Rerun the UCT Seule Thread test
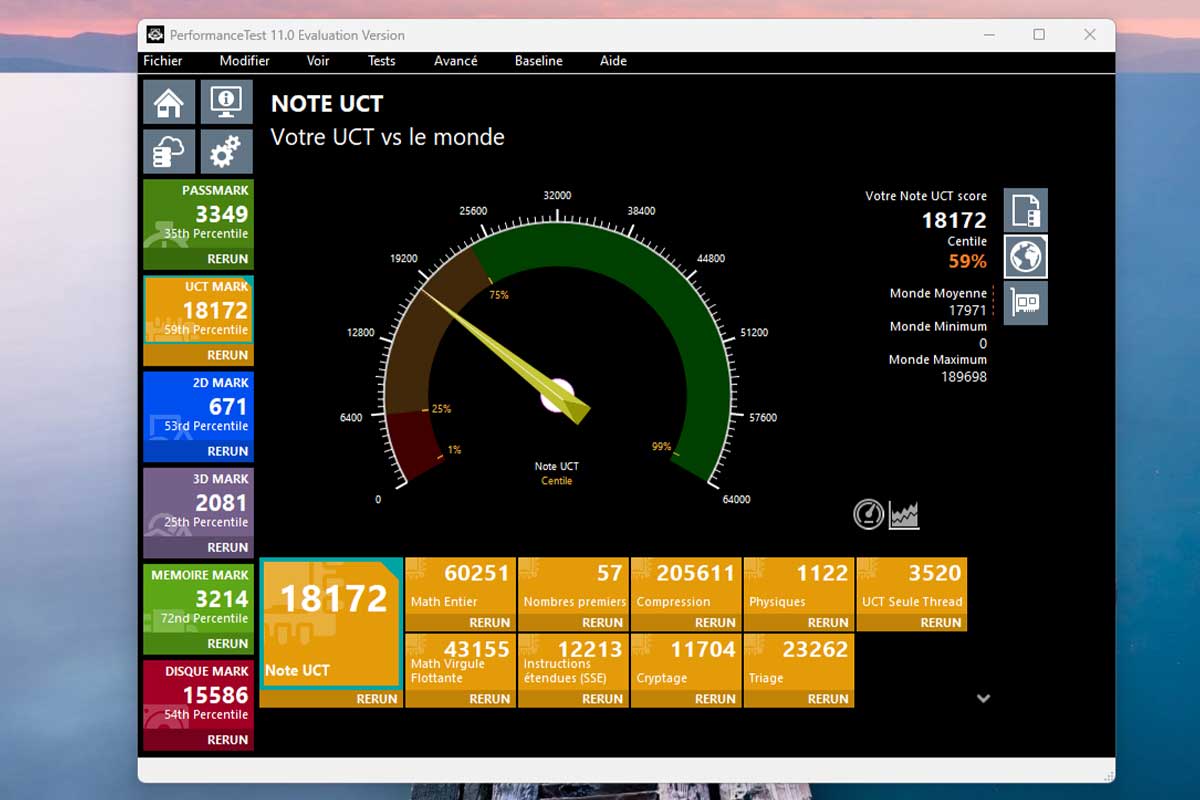This screenshot has width=1200, height=800. [941, 622]
